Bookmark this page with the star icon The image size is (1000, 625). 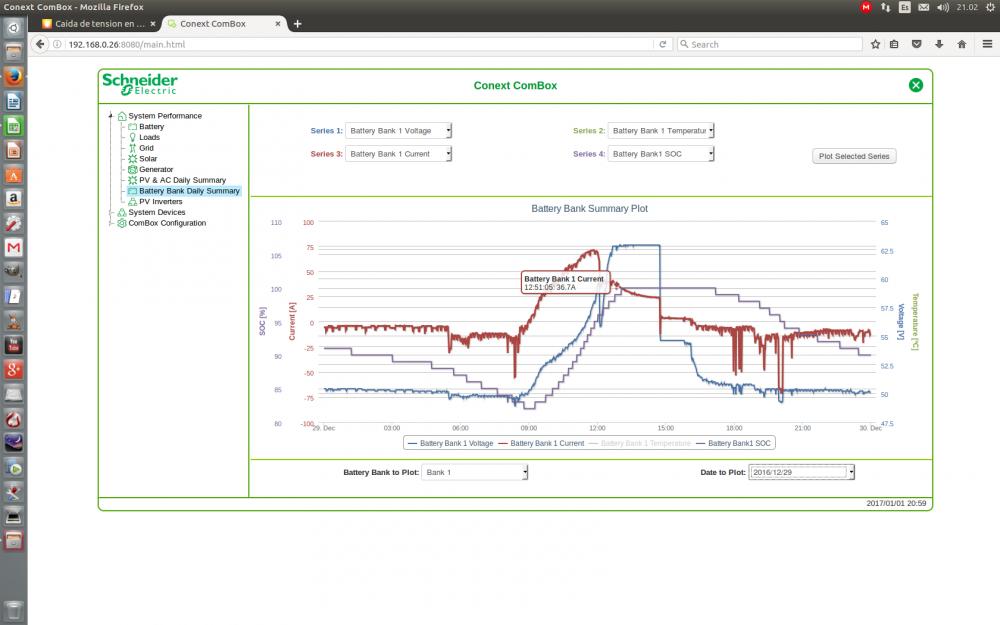[876, 44]
